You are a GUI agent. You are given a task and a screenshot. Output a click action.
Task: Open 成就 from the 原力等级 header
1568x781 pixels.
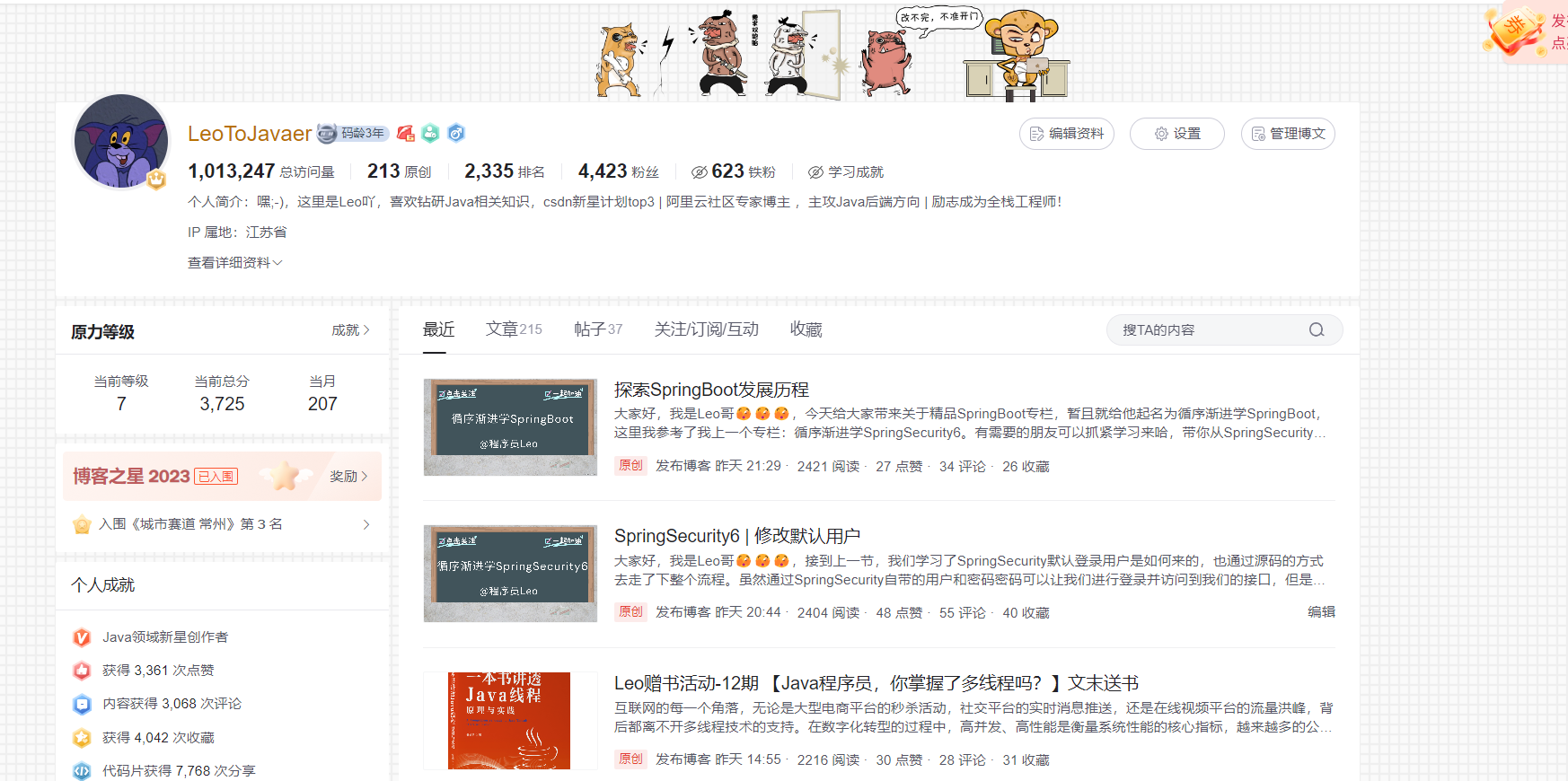[350, 330]
